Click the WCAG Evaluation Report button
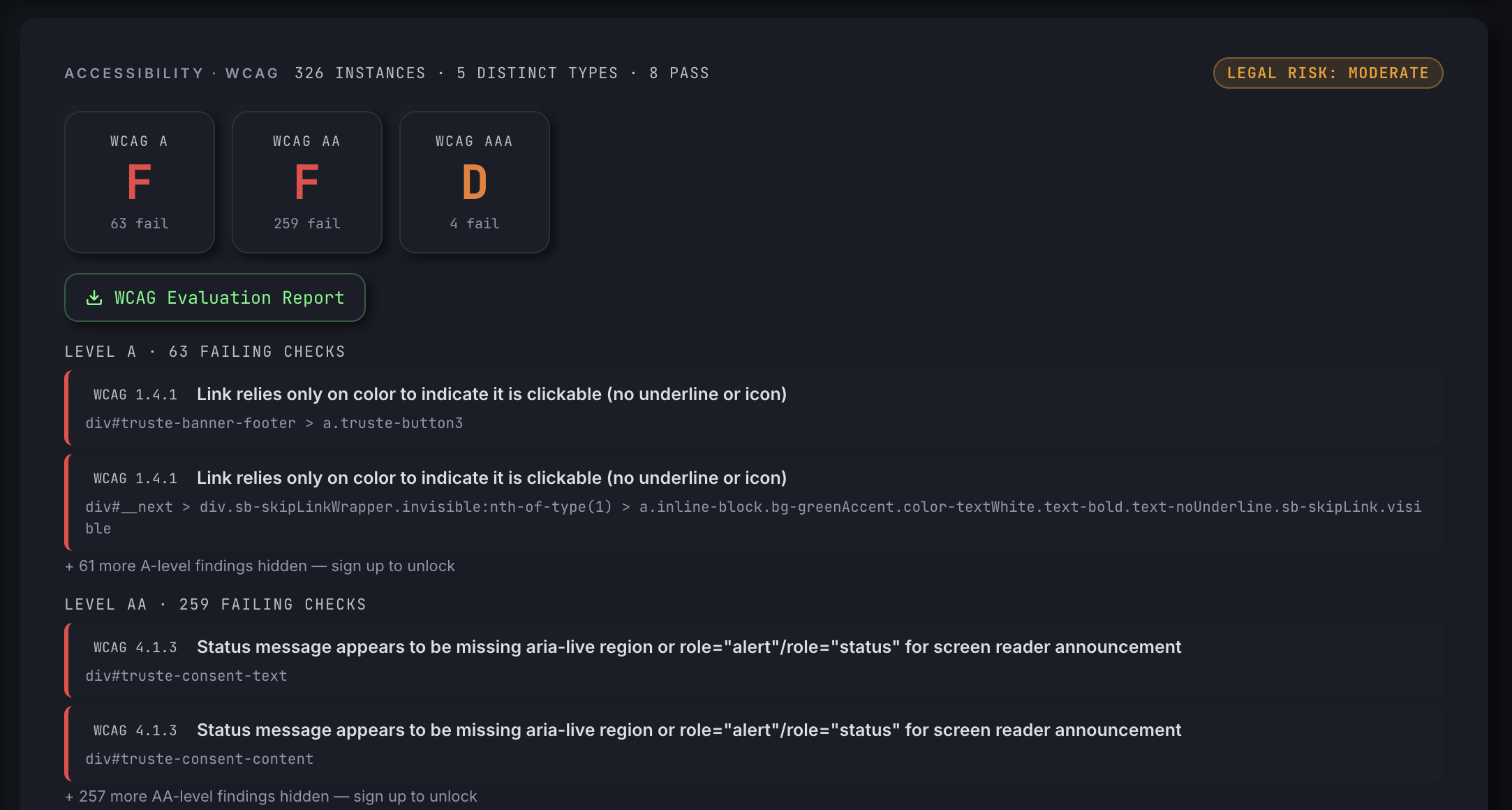Image resolution: width=1512 pixels, height=810 pixels. pyautogui.click(x=214, y=297)
